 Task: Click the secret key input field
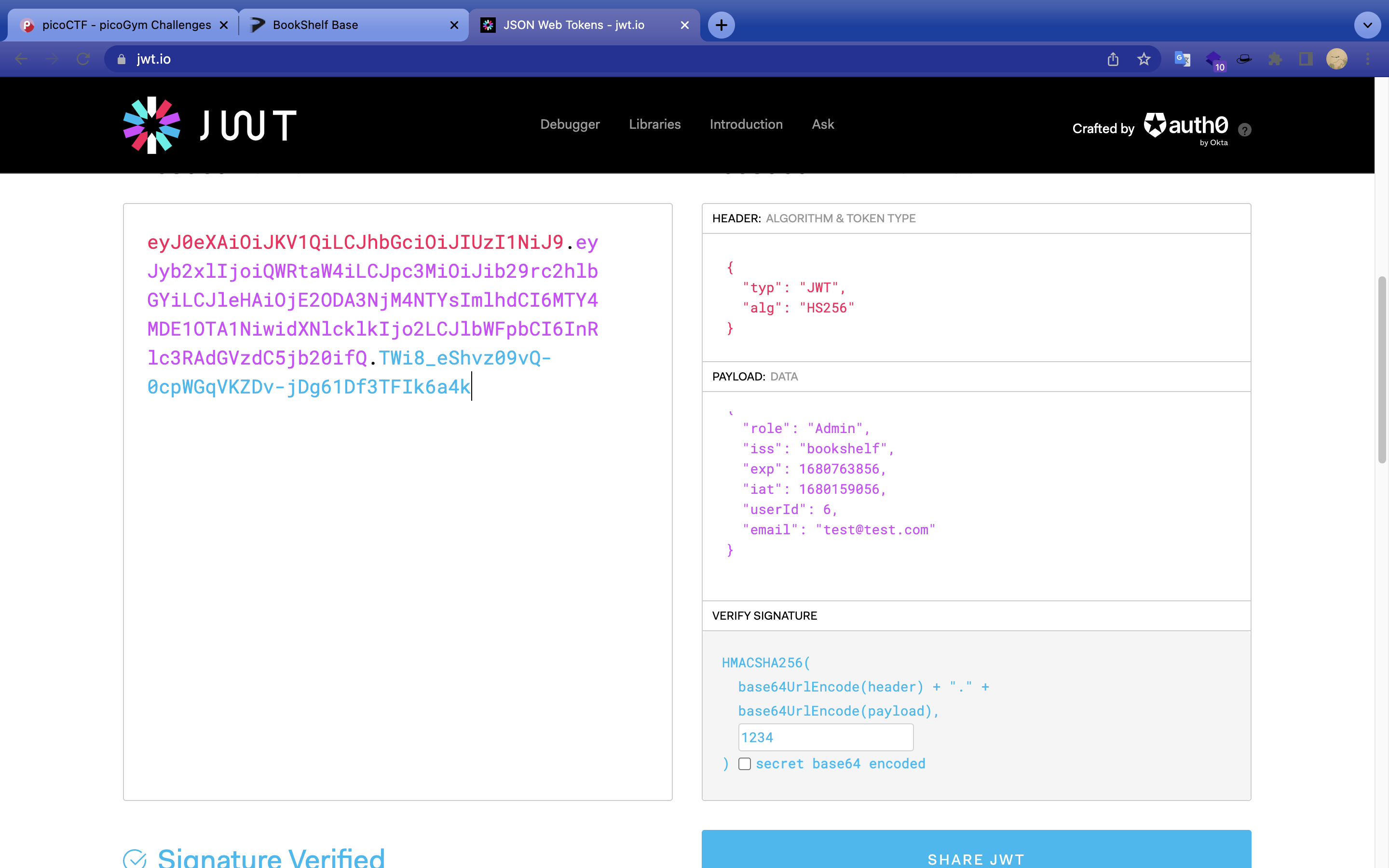coord(825,737)
